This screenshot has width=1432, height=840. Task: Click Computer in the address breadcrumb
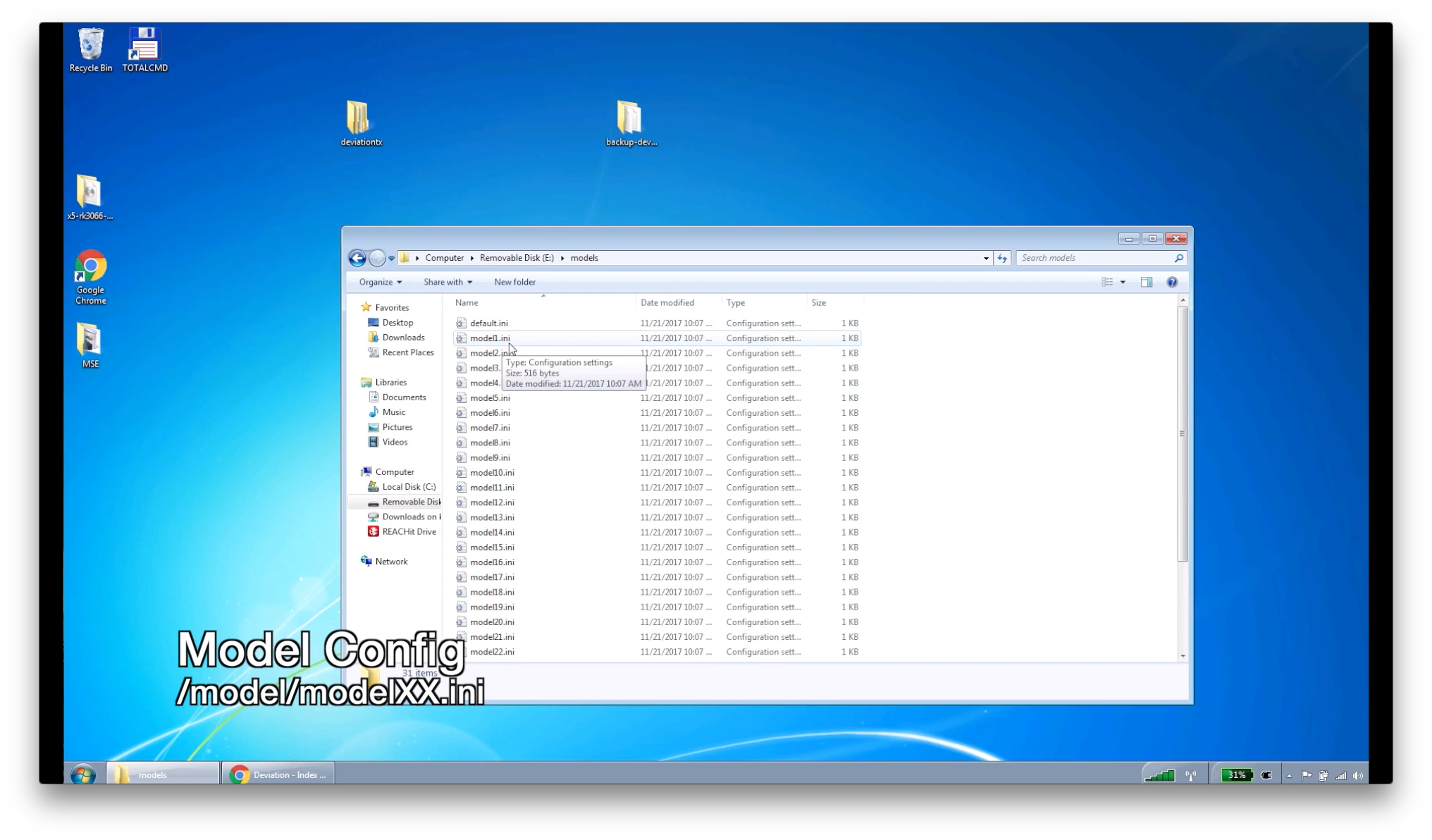click(444, 258)
